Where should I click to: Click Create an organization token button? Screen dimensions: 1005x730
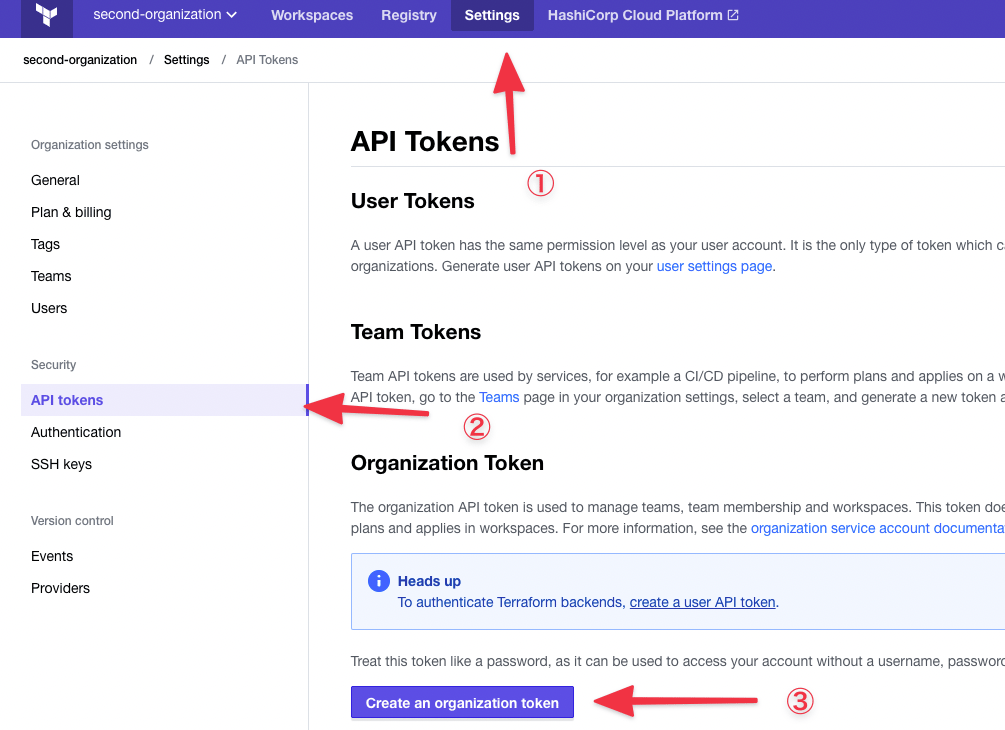(462, 702)
